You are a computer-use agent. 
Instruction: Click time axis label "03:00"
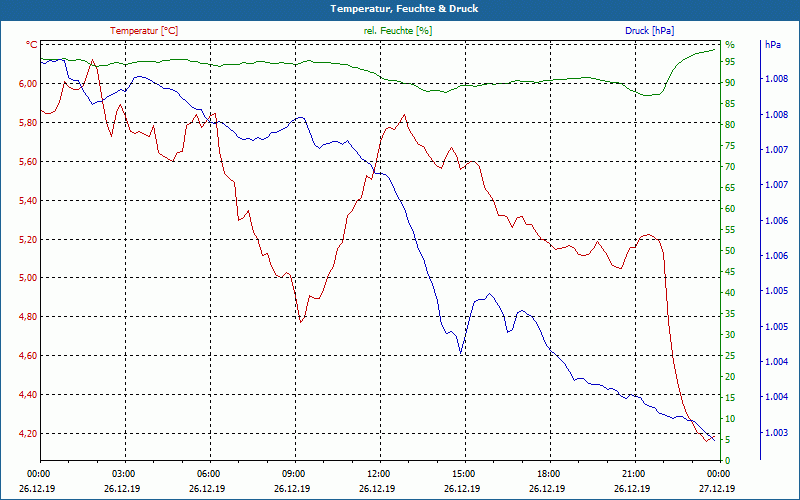[123, 474]
